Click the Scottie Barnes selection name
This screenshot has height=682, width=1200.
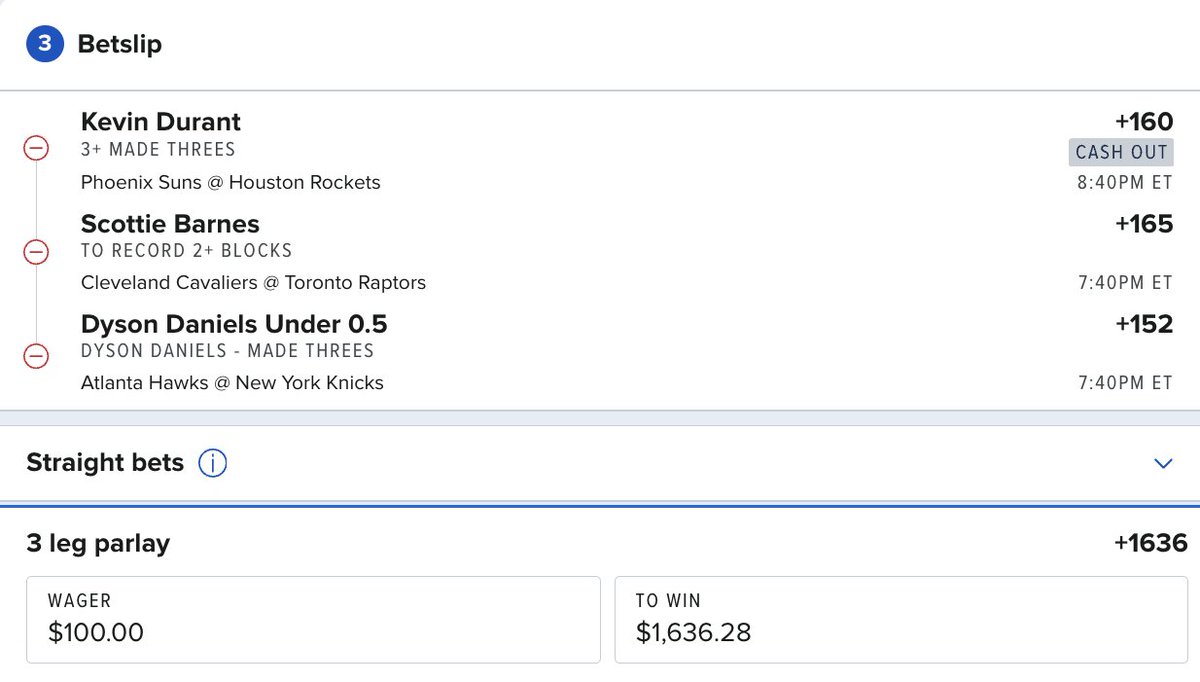pyautogui.click(x=170, y=223)
